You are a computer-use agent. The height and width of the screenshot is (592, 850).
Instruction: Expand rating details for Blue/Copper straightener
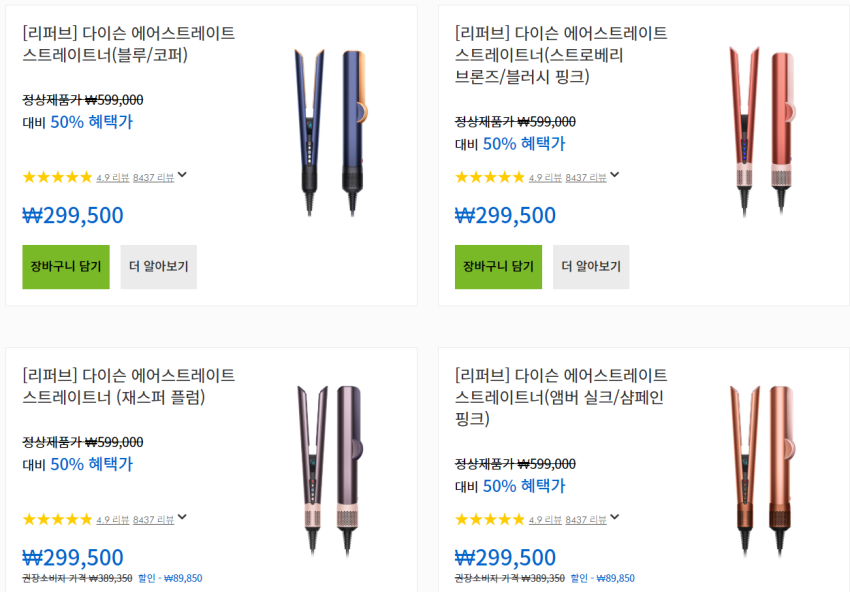182,176
